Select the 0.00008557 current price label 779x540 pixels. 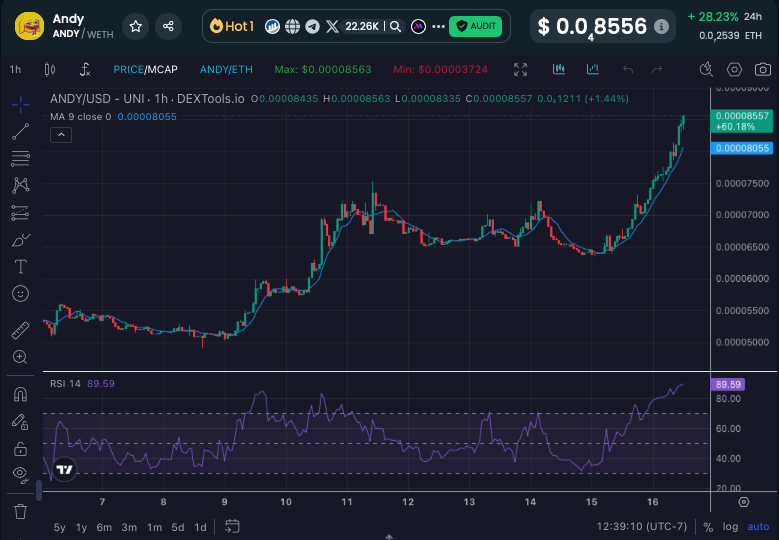(742, 121)
